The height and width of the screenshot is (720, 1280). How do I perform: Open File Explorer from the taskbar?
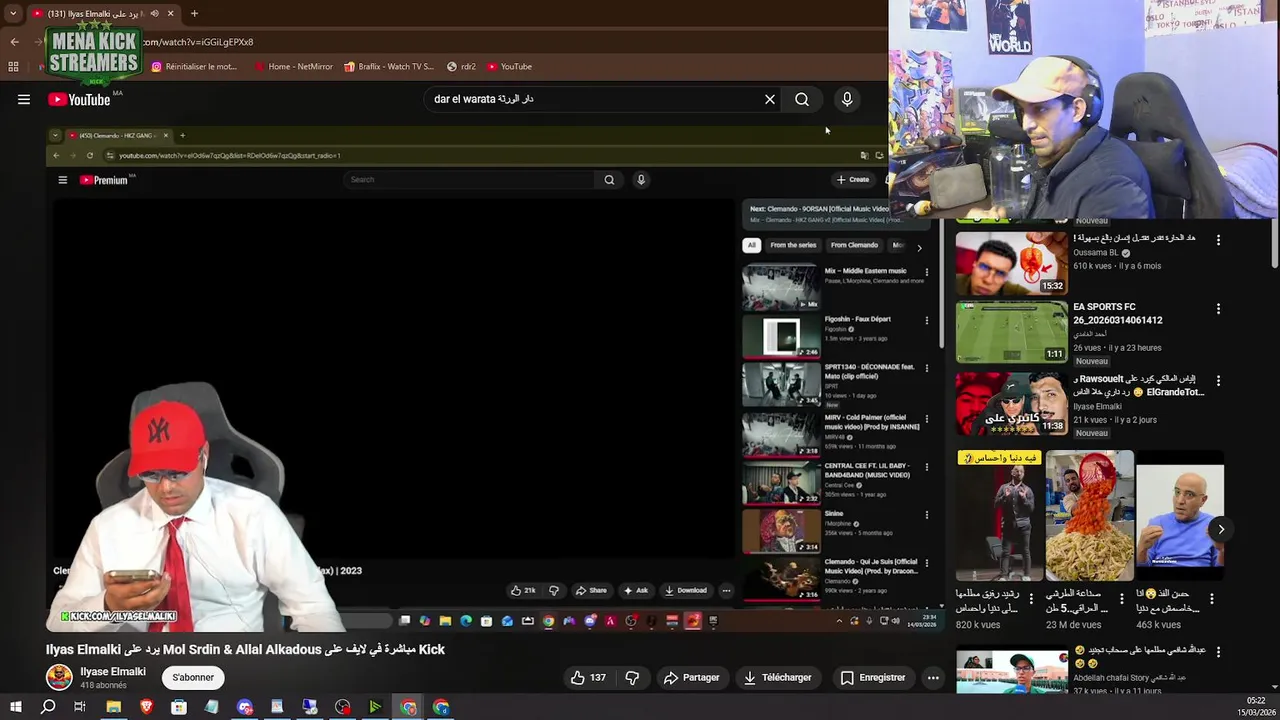[x=113, y=707]
